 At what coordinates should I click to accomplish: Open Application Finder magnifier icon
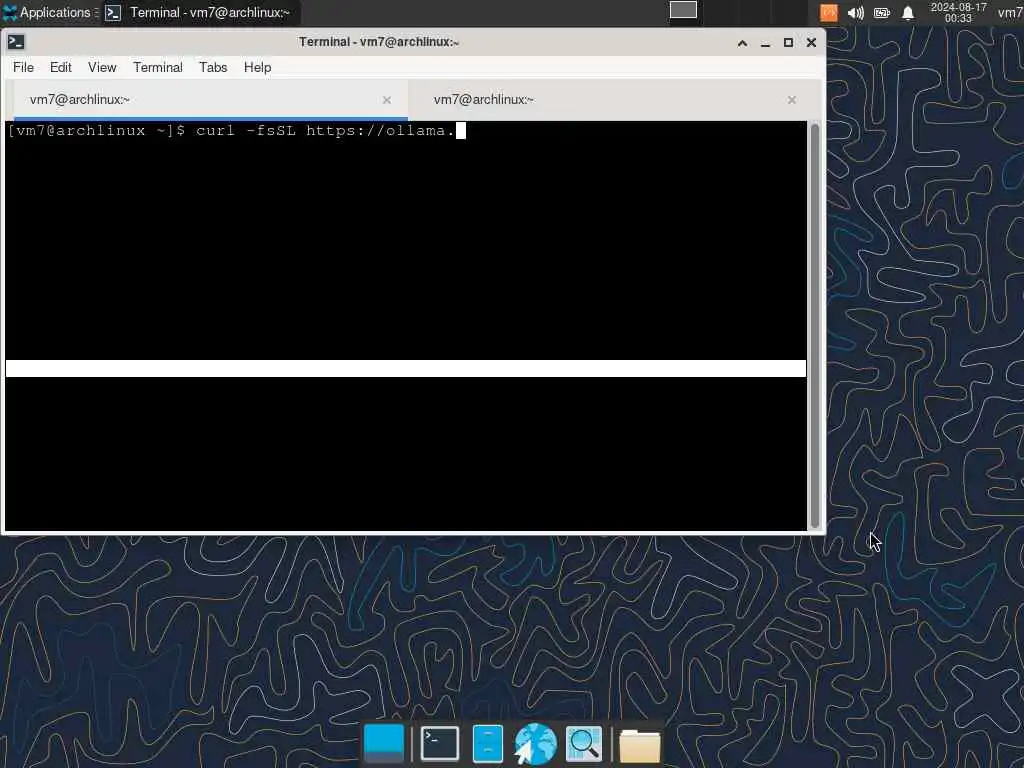pos(584,743)
